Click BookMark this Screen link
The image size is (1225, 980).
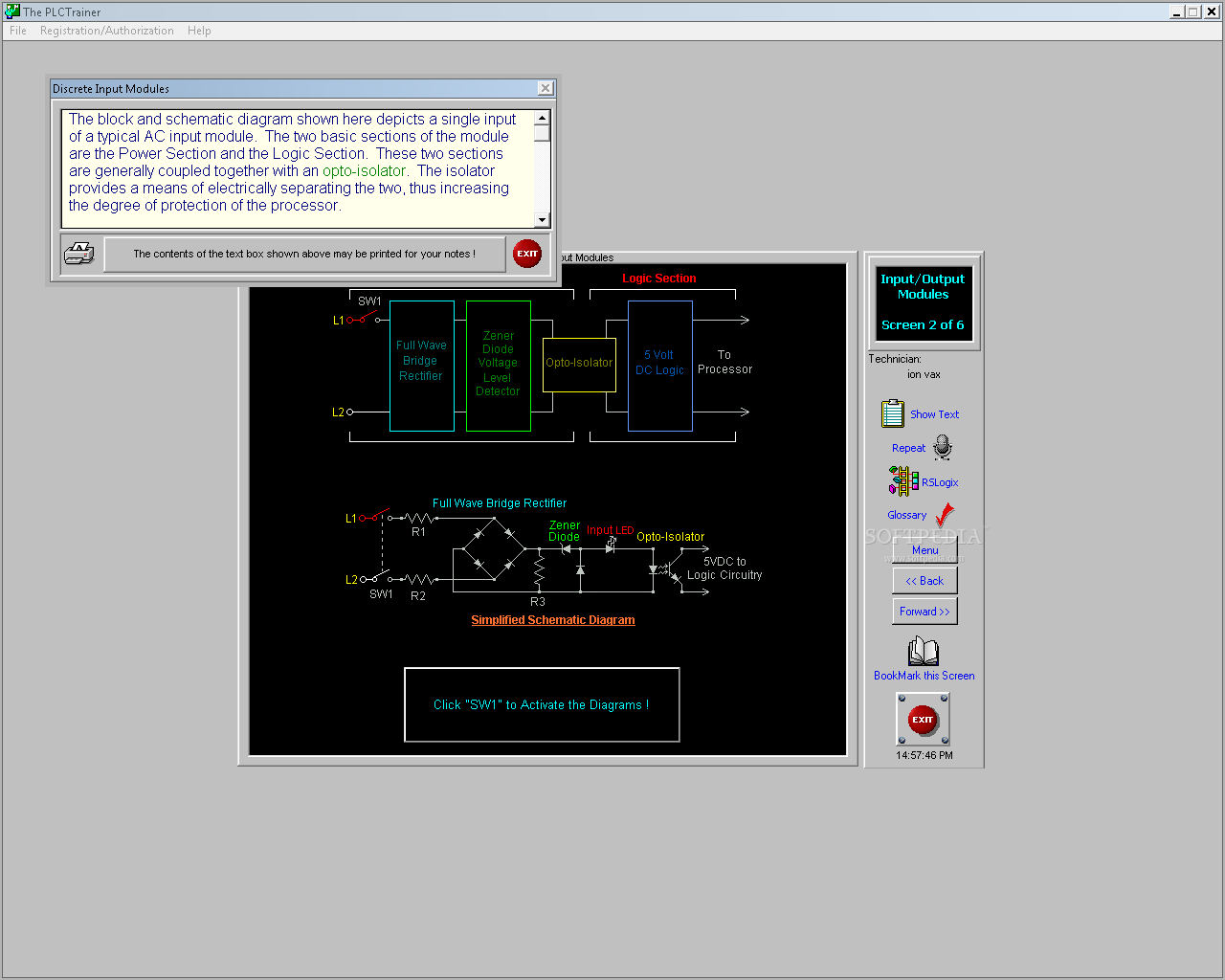924,676
